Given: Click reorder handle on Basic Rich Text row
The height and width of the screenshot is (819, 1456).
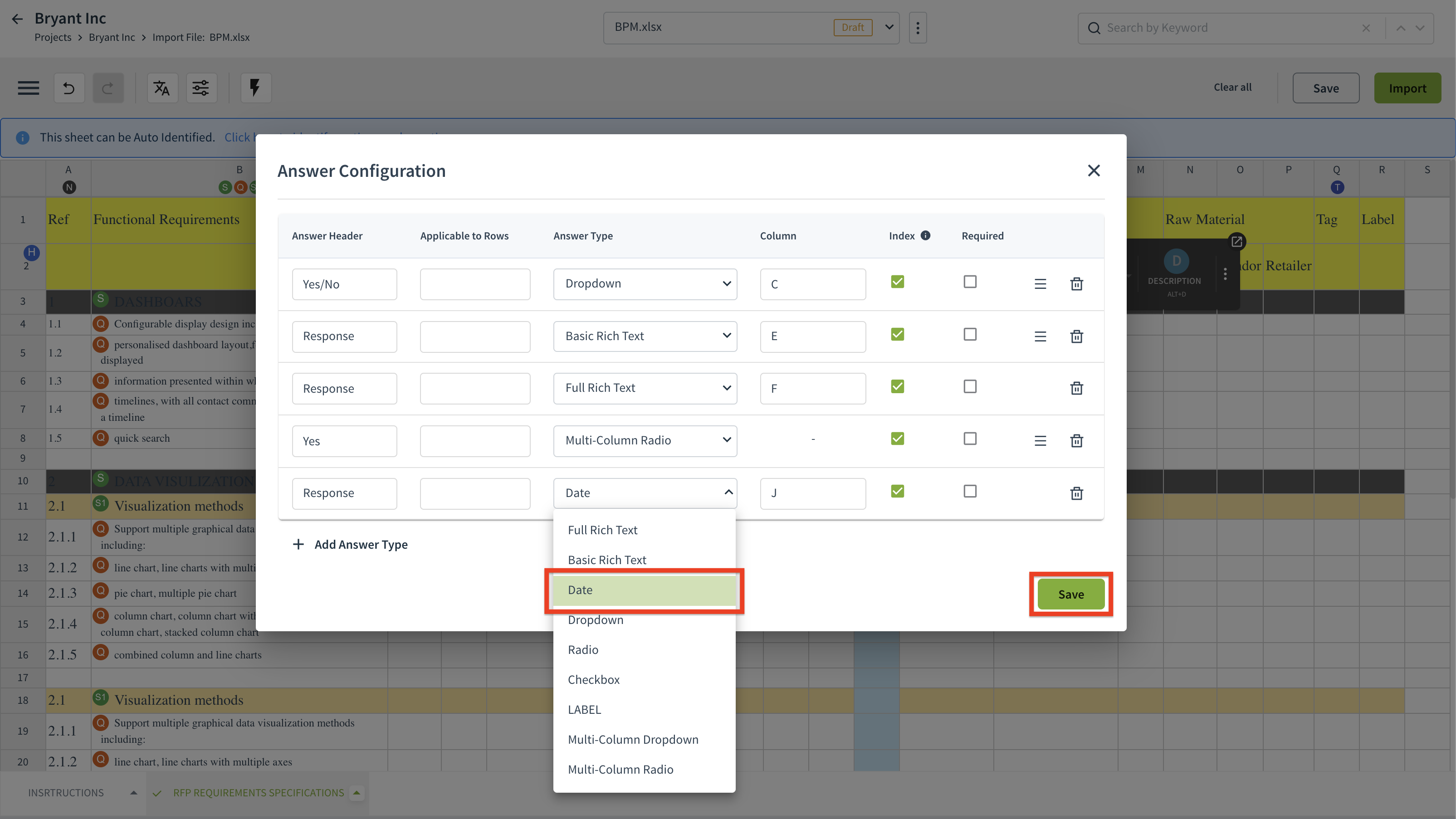Looking at the screenshot, I should pyautogui.click(x=1040, y=336).
